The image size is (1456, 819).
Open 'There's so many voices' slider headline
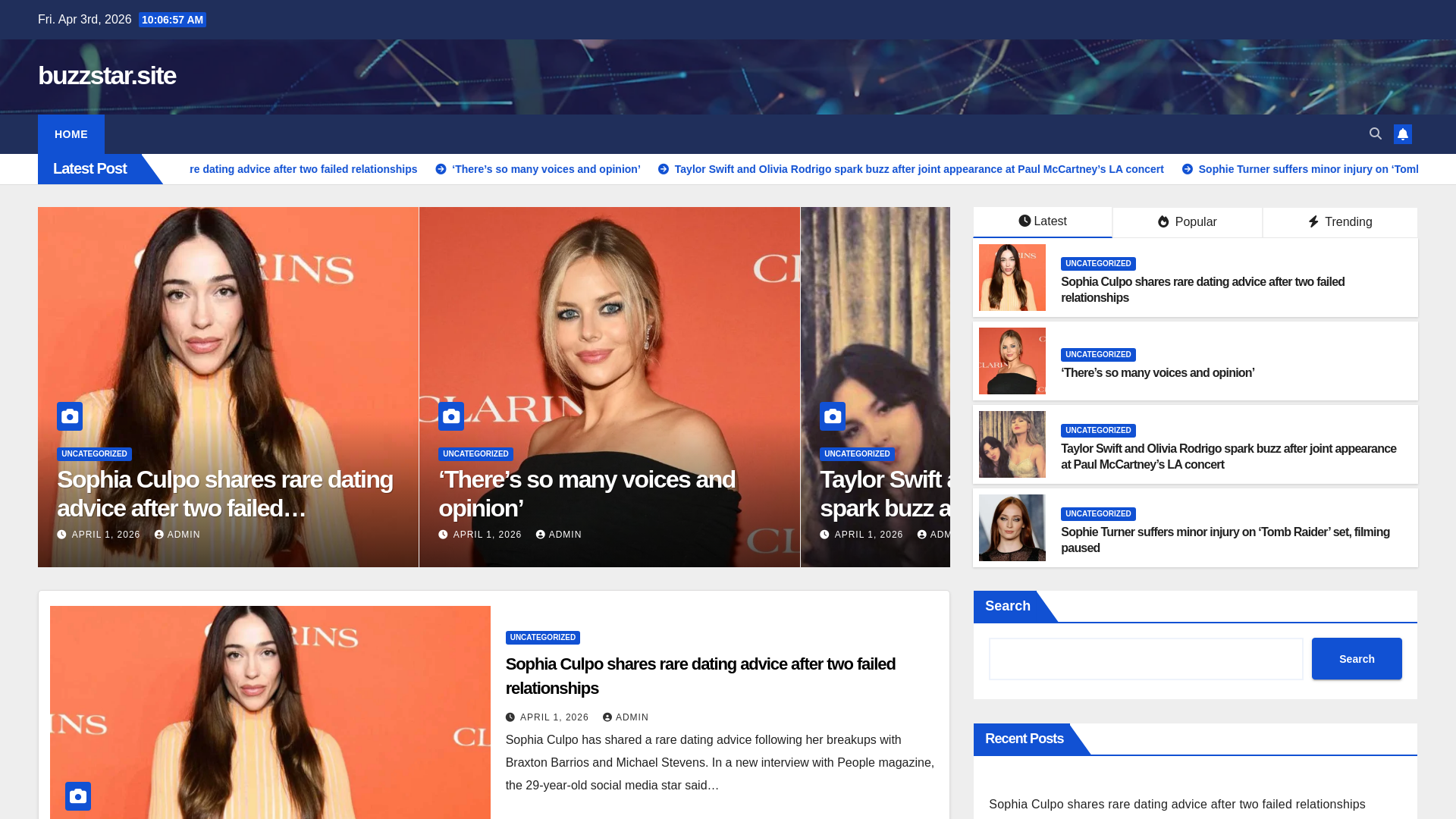tap(587, 494)
